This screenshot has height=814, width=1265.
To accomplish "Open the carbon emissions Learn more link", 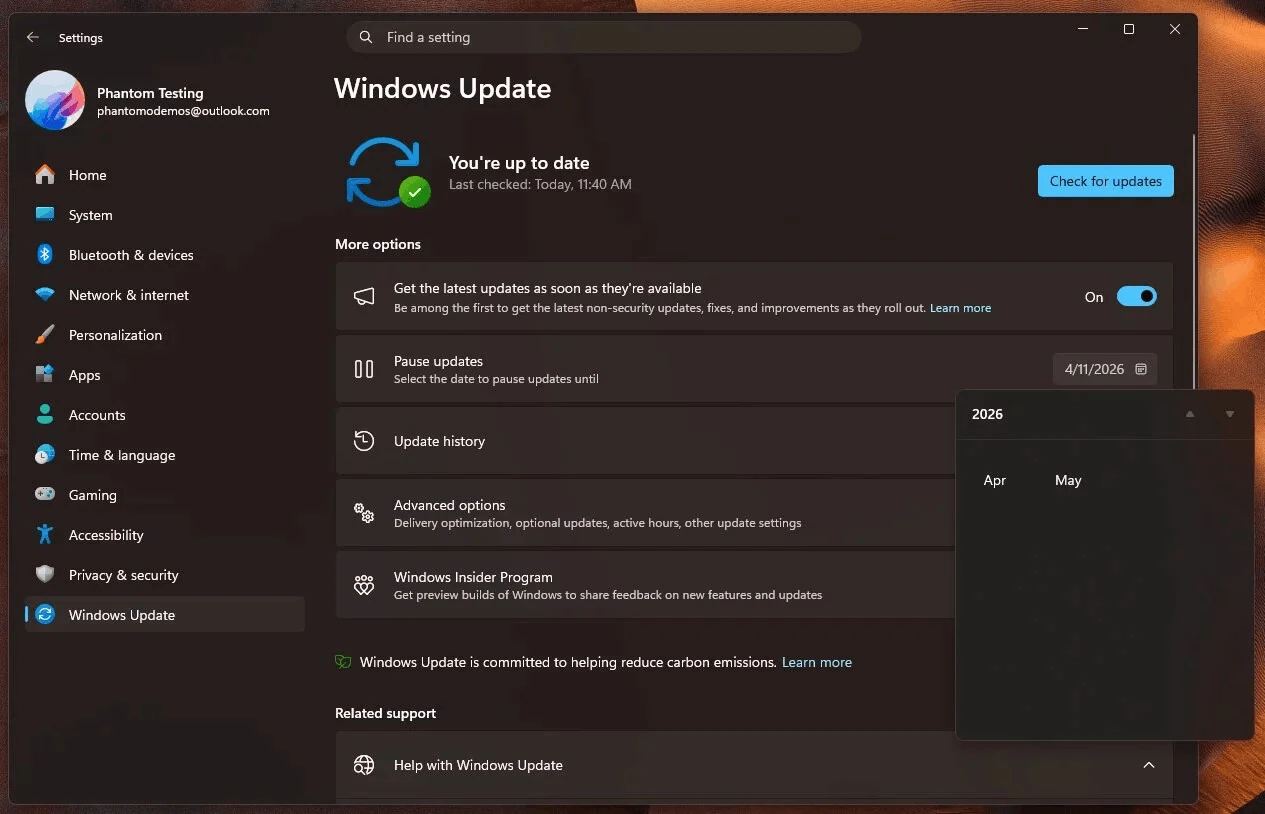I will pyautogui.click(x=816, y=662).
